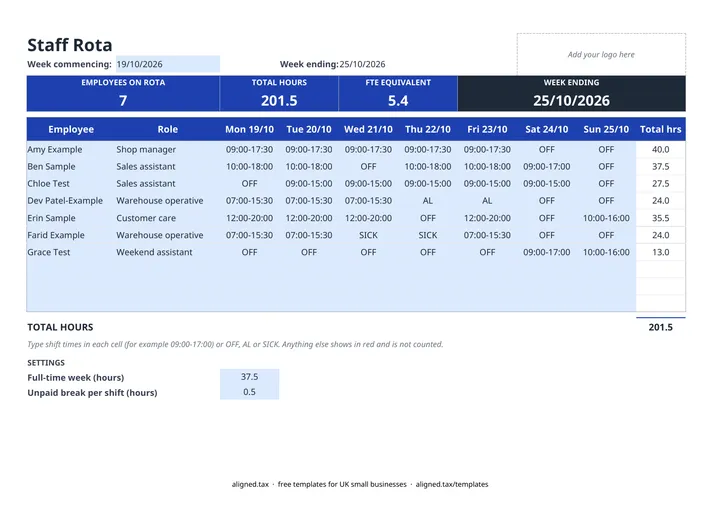
Task: Click Amy Example's total hours 40.0
Action: 661,149
